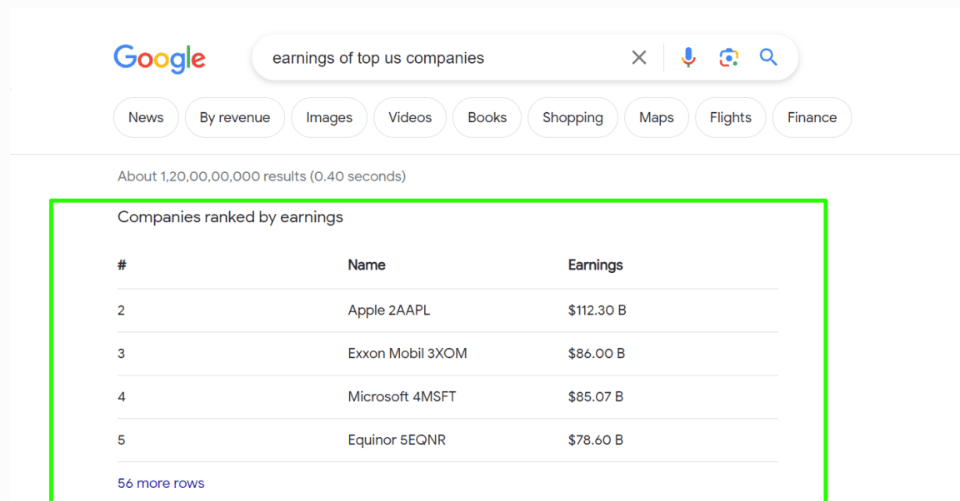Viewport: 960px width, 501px height.
Task: Click the $78.60 B earnings value
Action: point(596,440)
